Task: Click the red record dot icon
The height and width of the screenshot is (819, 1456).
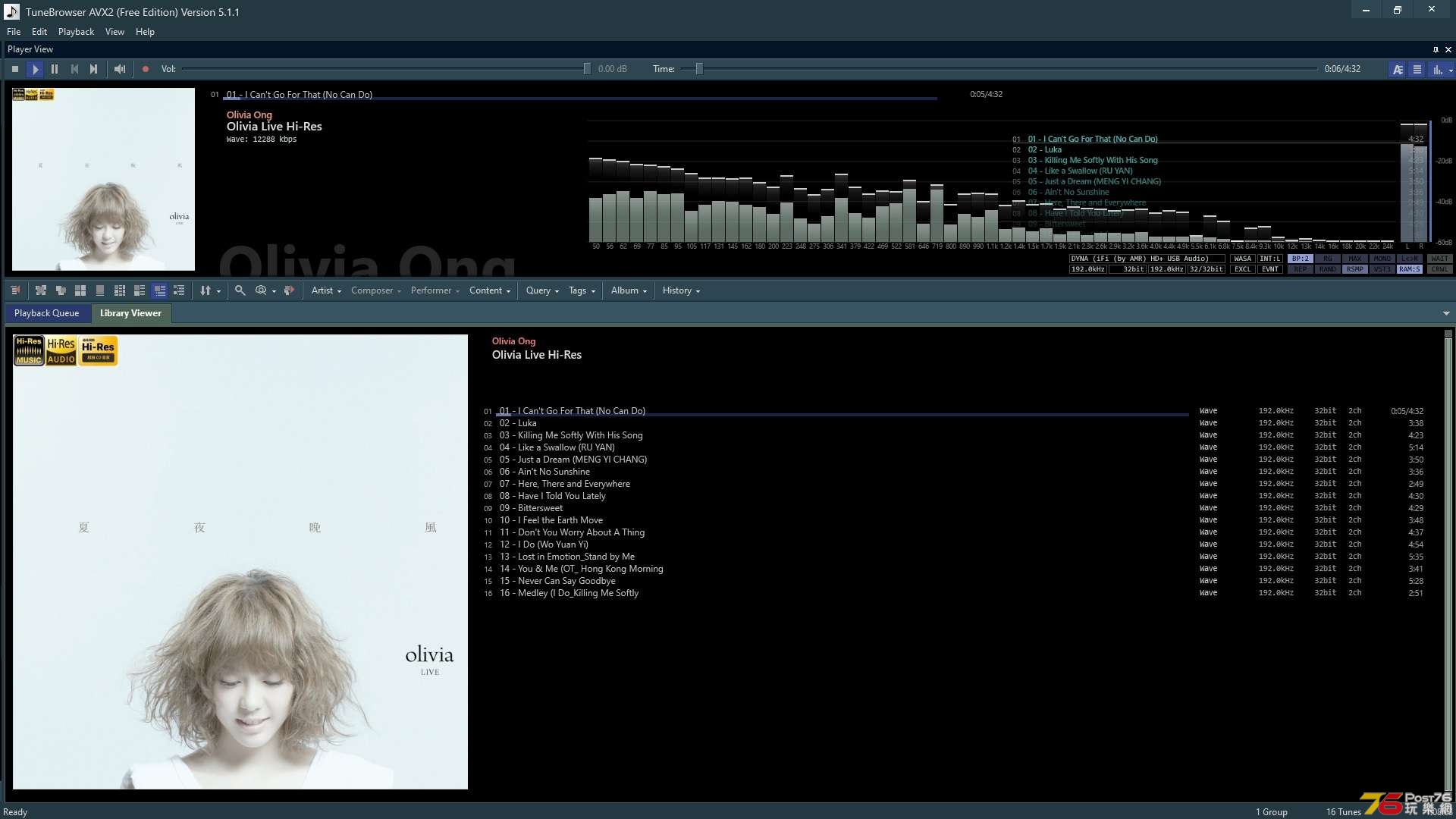Action: (146, 69)
